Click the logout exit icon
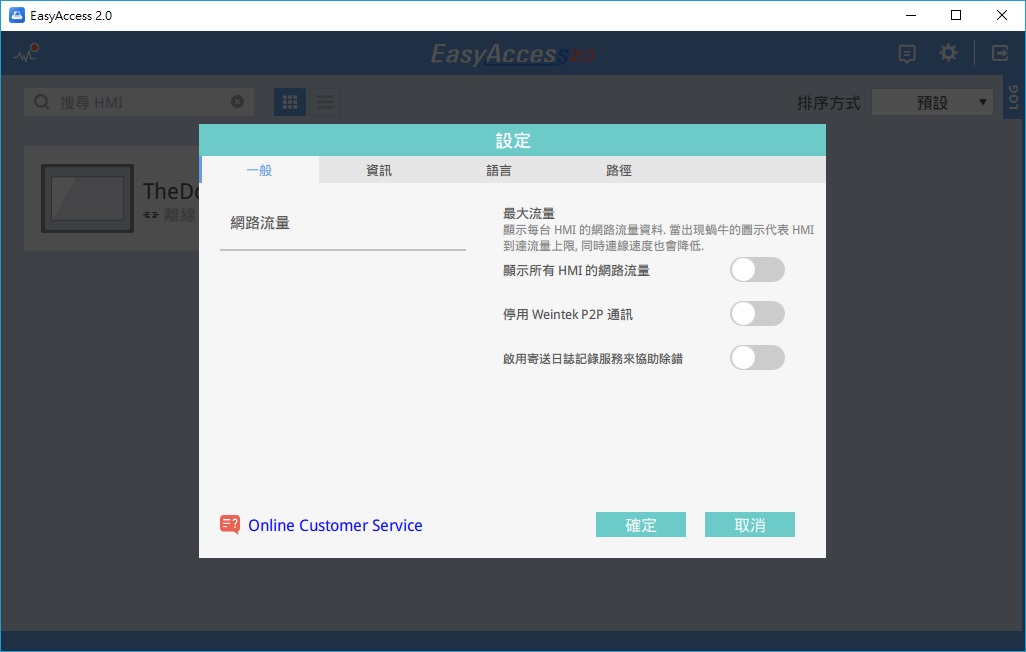This screenshot has width=1026, height=652. tap(1000, 54)
